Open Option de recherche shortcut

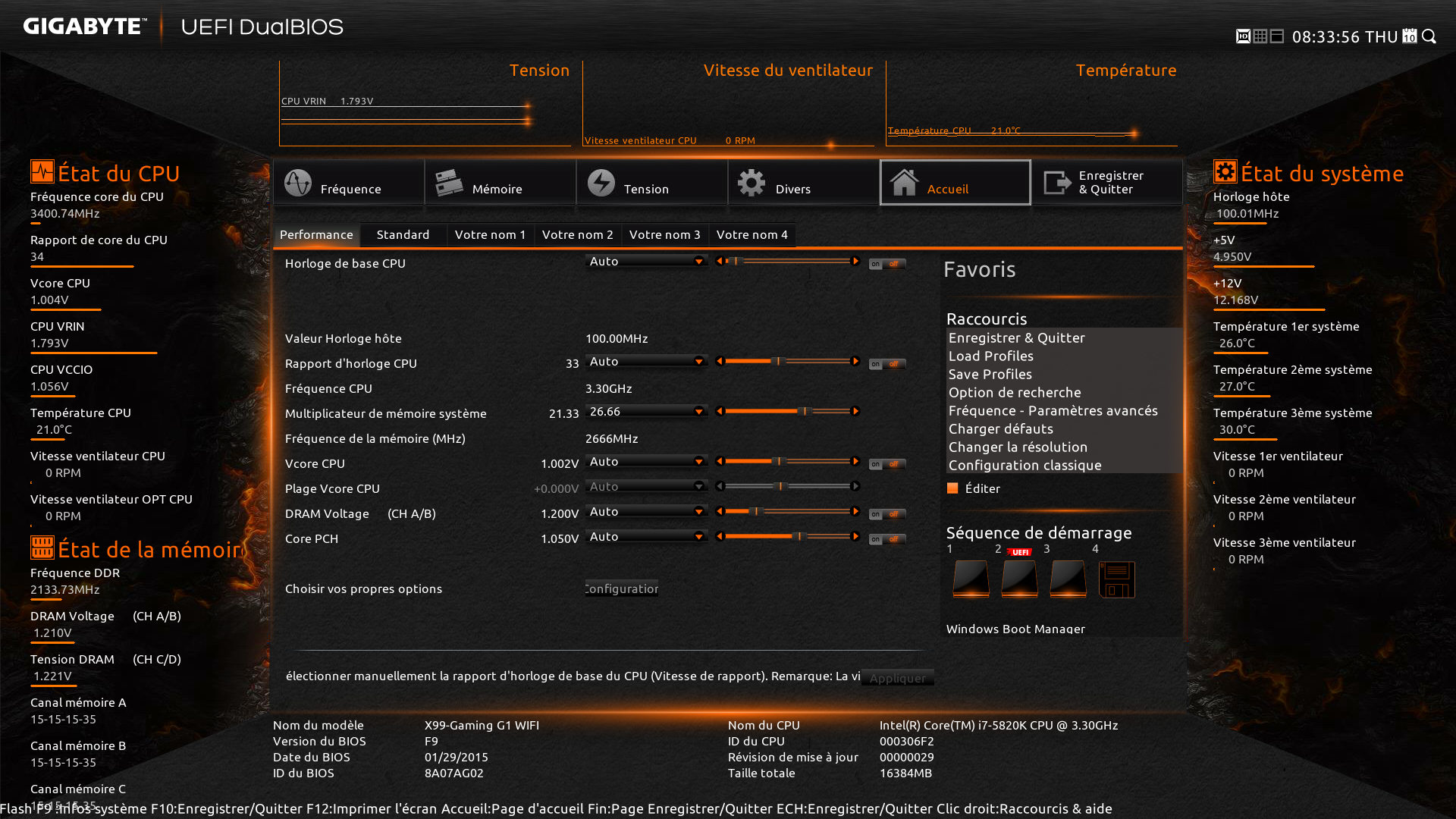click(1015, 392)
